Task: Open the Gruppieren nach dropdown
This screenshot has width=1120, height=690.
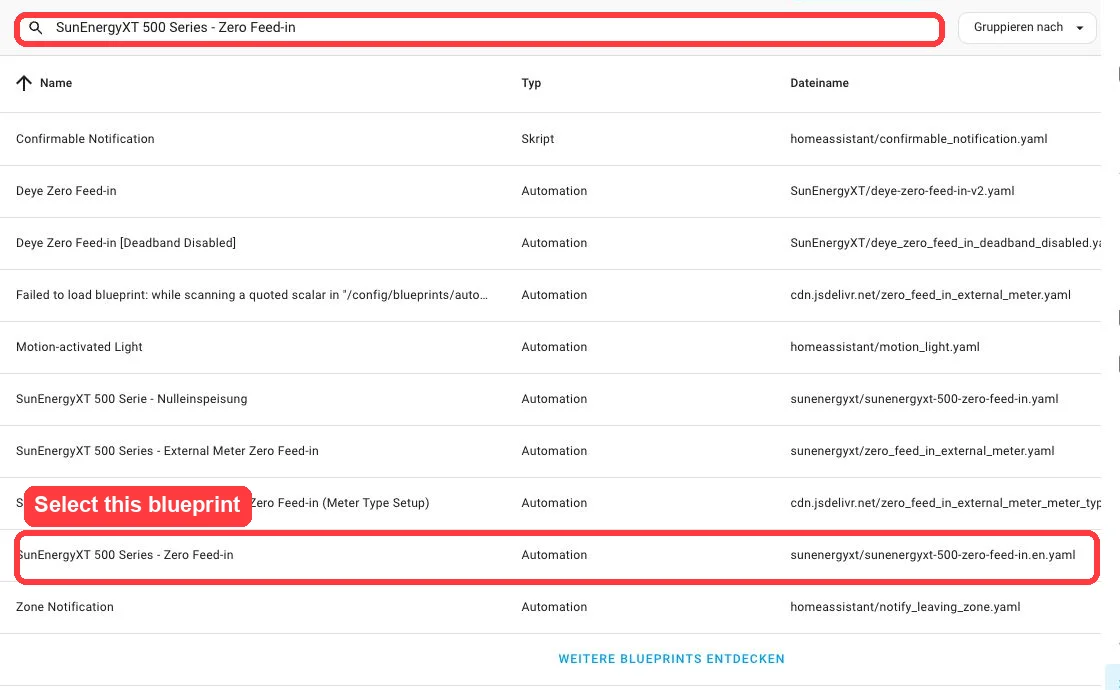Action: click(1027, 28)
